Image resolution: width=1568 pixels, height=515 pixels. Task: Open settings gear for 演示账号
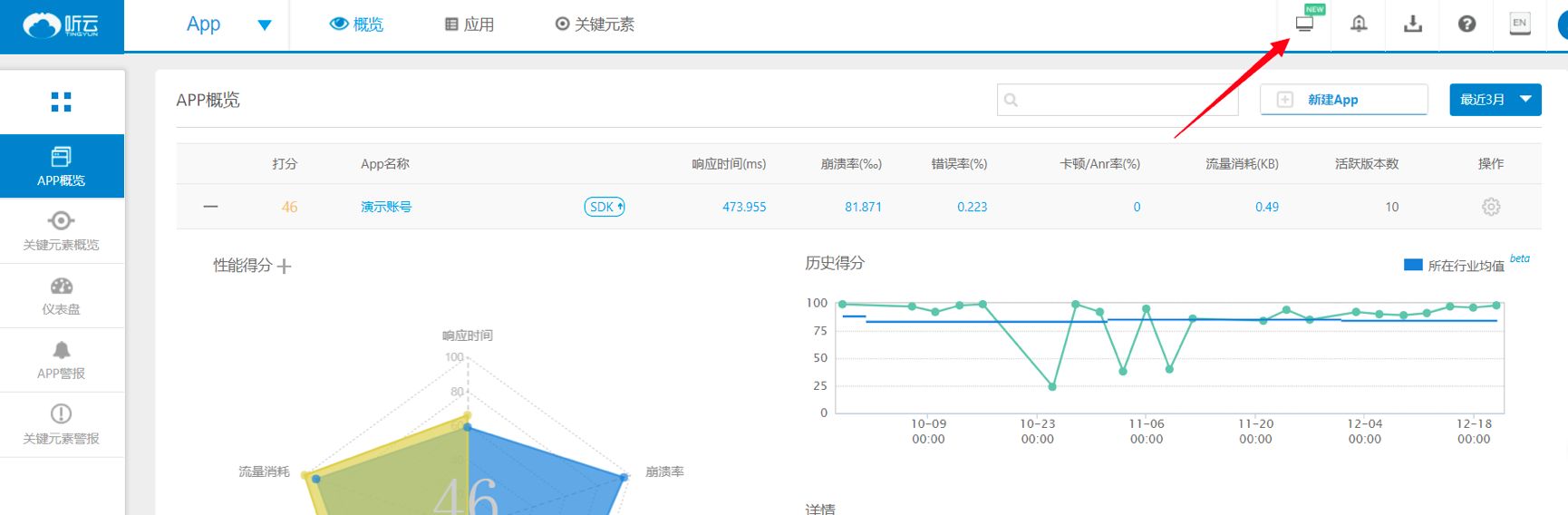(1491, 207)
